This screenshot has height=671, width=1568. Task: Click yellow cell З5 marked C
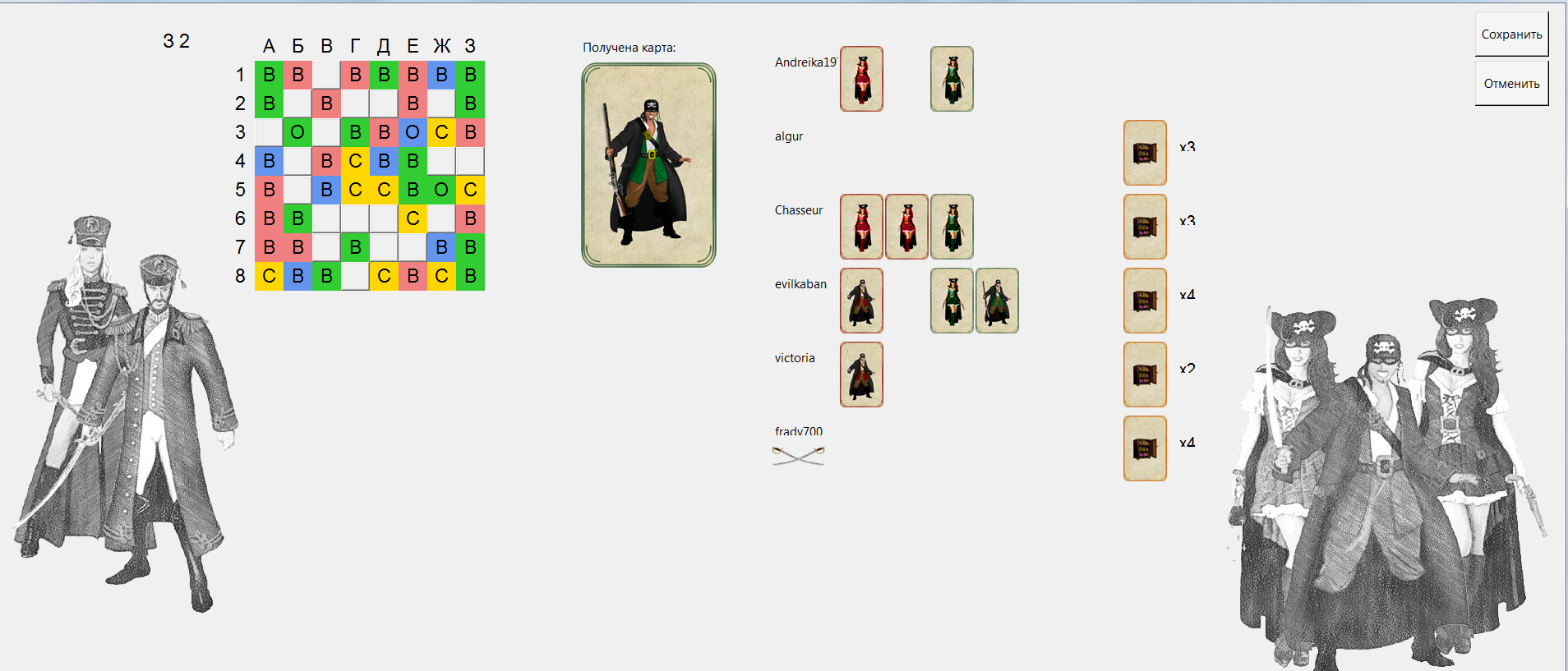(470, 190)
